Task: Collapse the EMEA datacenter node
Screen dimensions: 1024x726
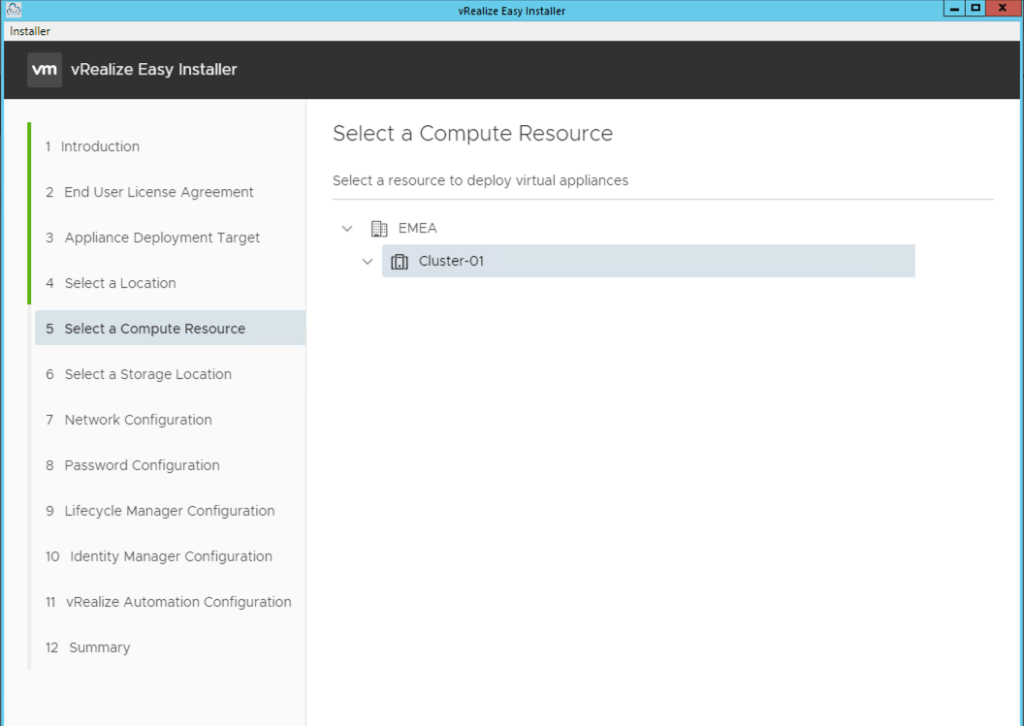Action: pyautogui.click(x=347, y=229)
